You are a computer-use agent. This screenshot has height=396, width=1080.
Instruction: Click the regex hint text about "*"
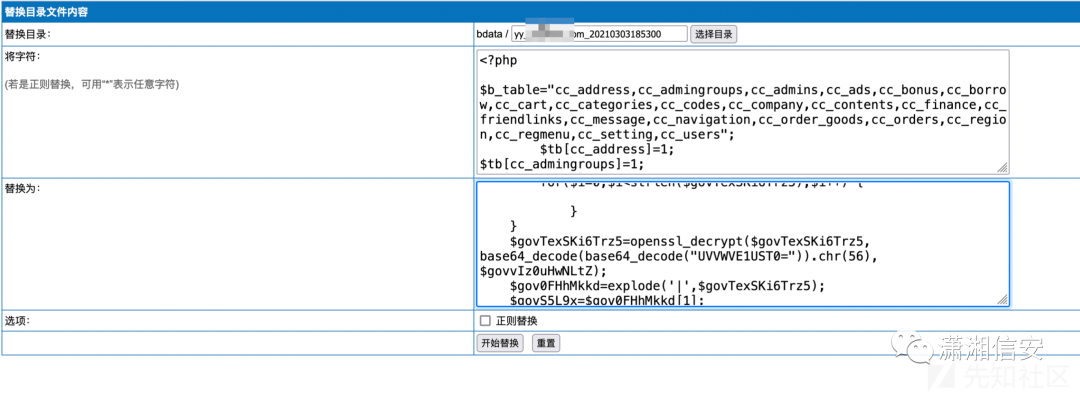[x=92, y=85]
